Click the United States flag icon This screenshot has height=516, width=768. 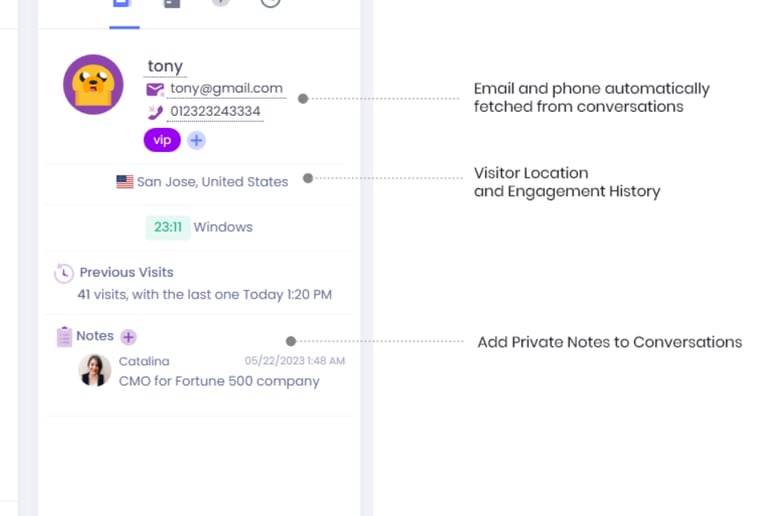coord(125,182)
